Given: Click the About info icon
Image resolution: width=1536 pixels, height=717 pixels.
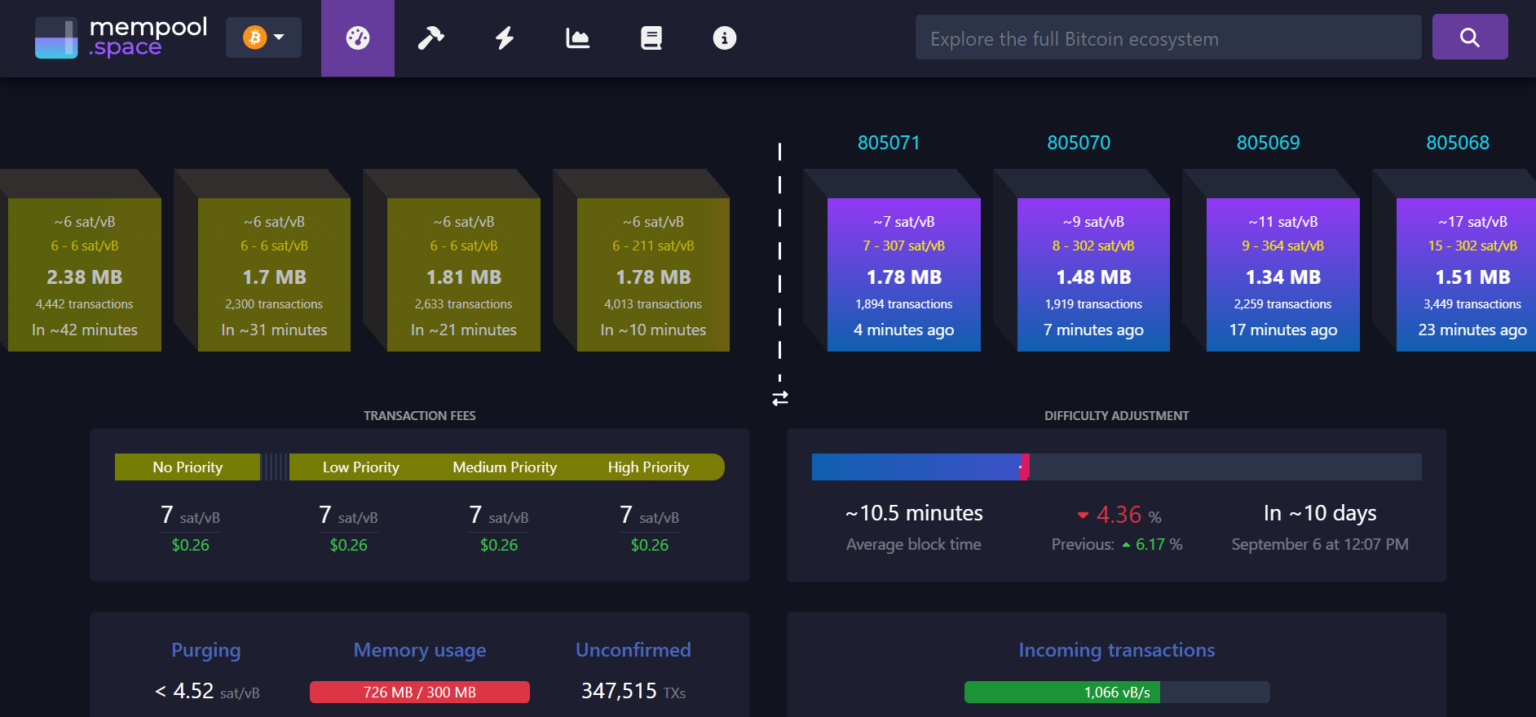Looking at the screenshot, I should (x=724, y=37).
